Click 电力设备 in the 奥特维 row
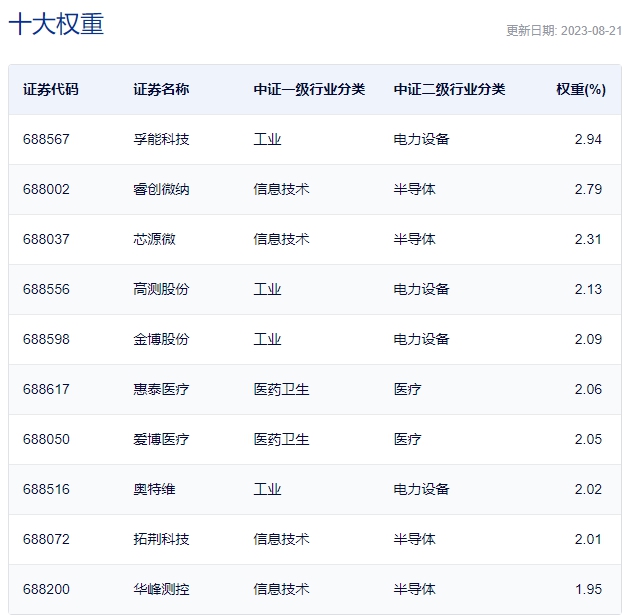Screen dimensions: 628x615 tap(421, 490)
